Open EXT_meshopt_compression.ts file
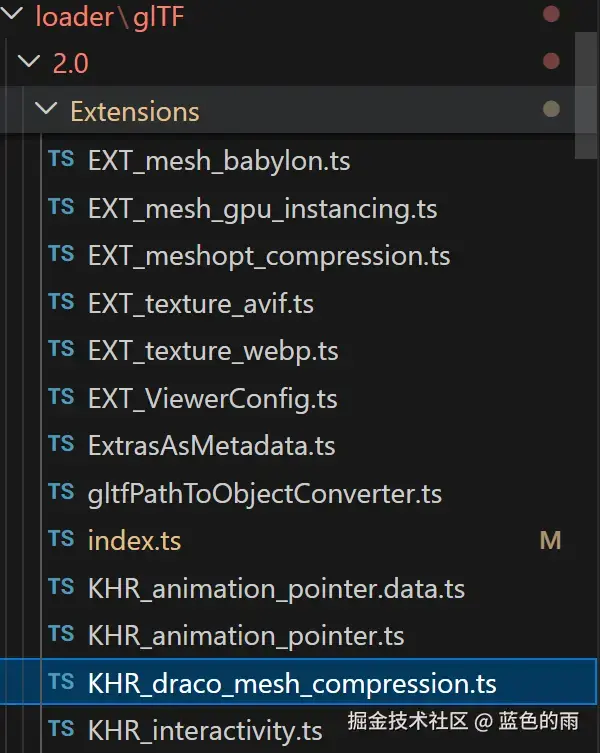 [269, 256]
